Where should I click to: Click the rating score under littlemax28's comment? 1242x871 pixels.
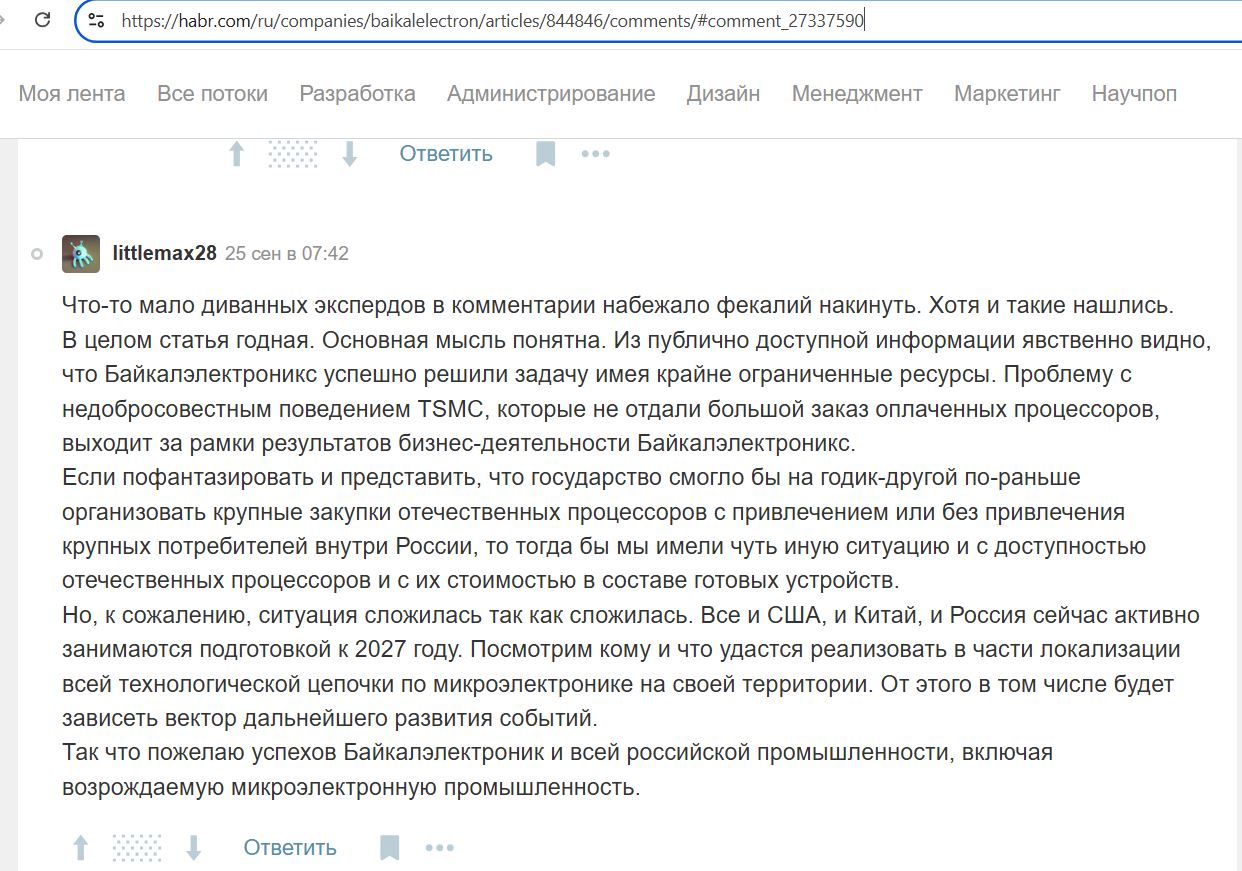[137, 848]
